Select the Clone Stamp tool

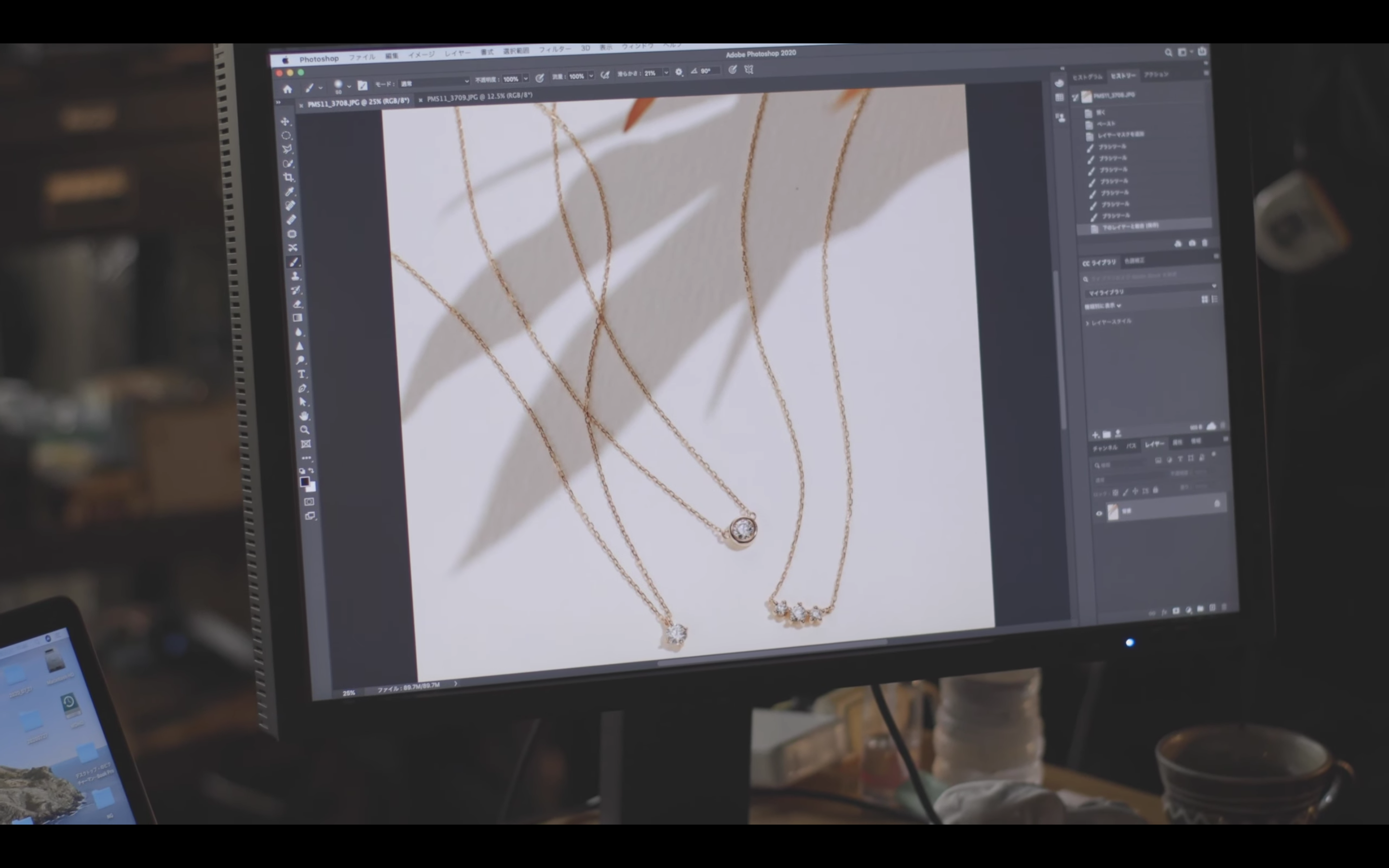coord(295,276)
